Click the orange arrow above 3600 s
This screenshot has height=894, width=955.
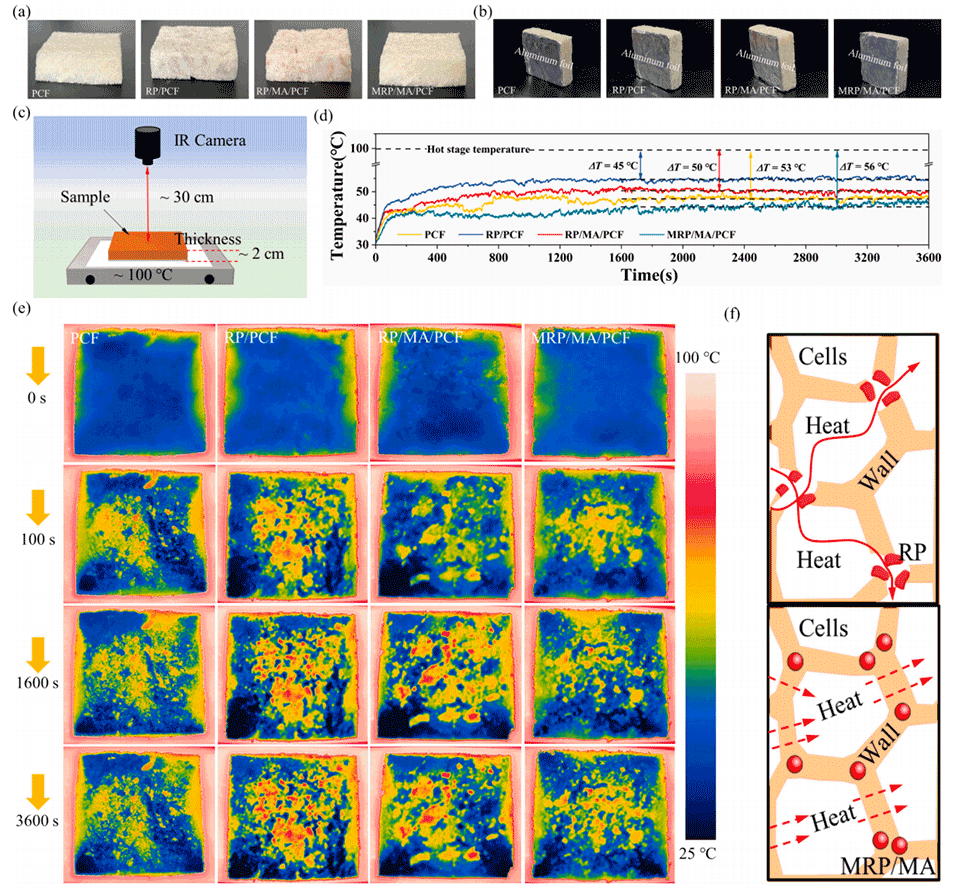pyautogui.click(x=37, y=771)
